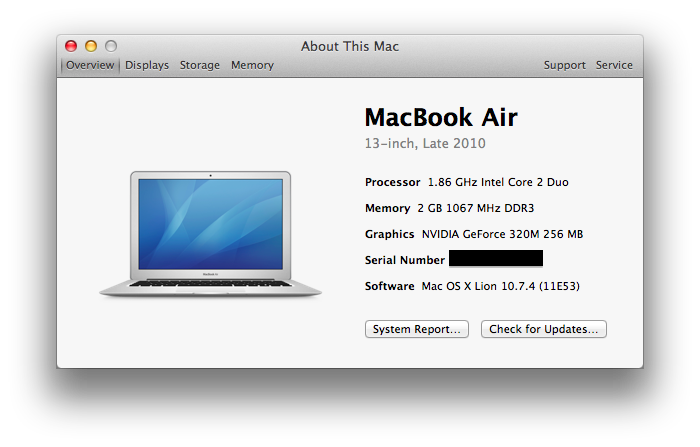The height and width of the screenshot is (447, 700).
Task: Open the Service section
Action: (614, 65)
